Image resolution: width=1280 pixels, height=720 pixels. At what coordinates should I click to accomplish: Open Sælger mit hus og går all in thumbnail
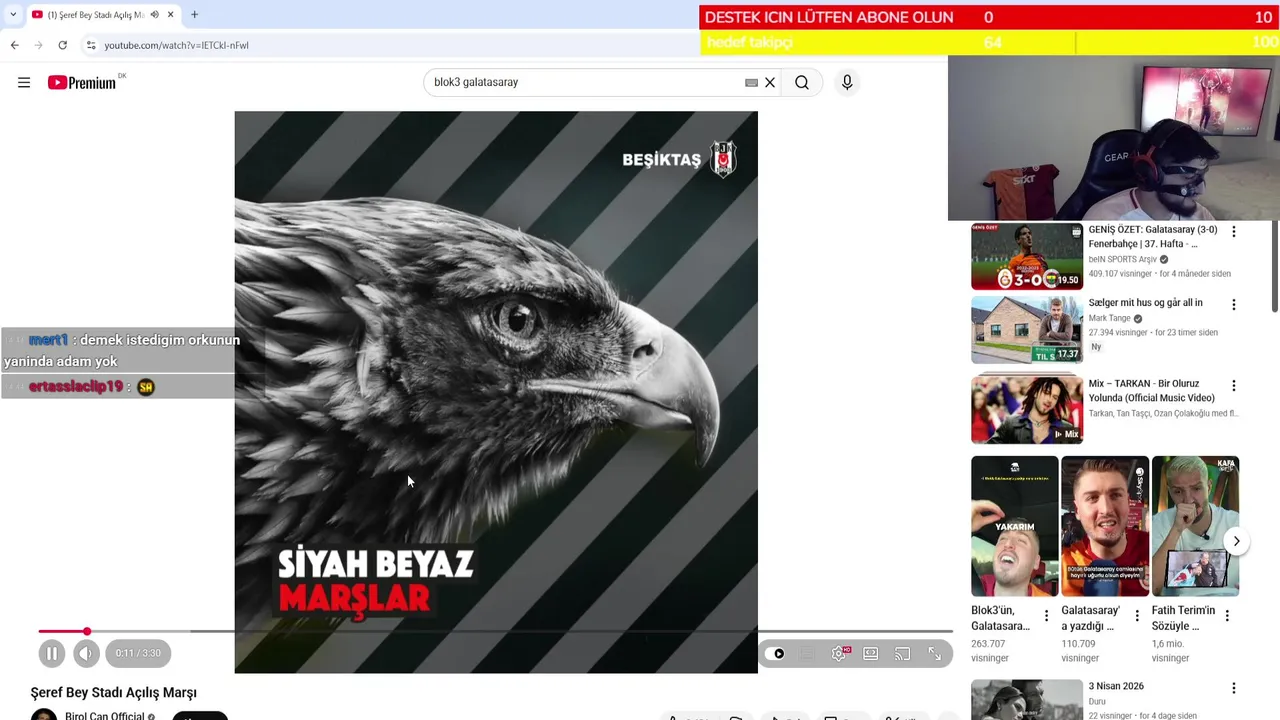tap(1027, 330)
